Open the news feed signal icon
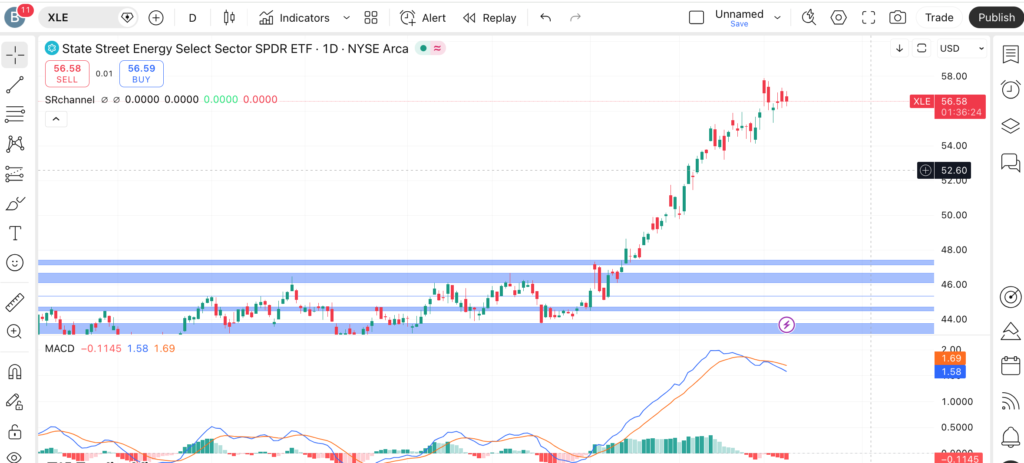 [x=1010, y=401]
